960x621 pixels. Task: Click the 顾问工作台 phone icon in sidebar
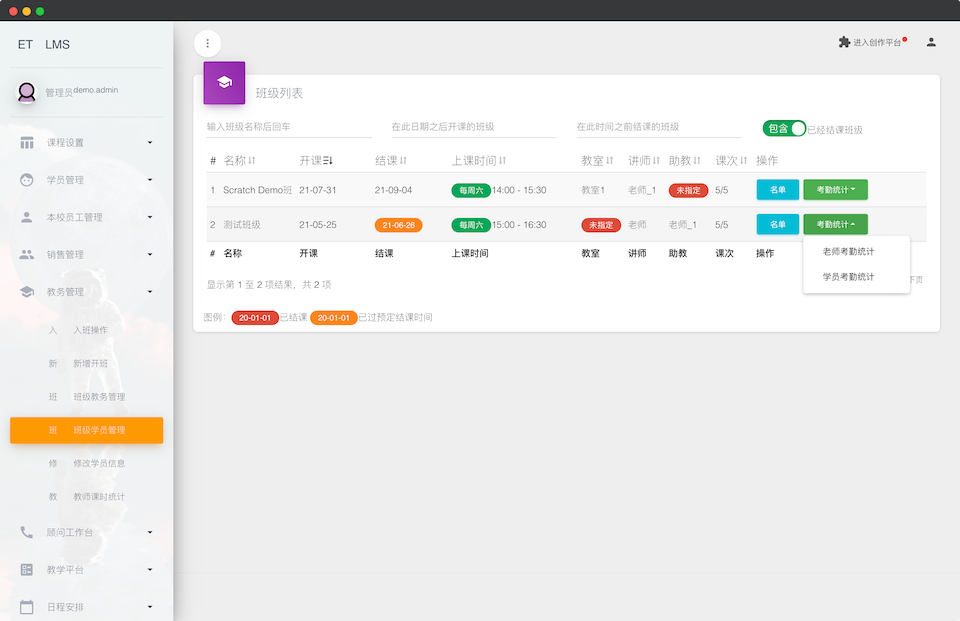tap(27, 532)
